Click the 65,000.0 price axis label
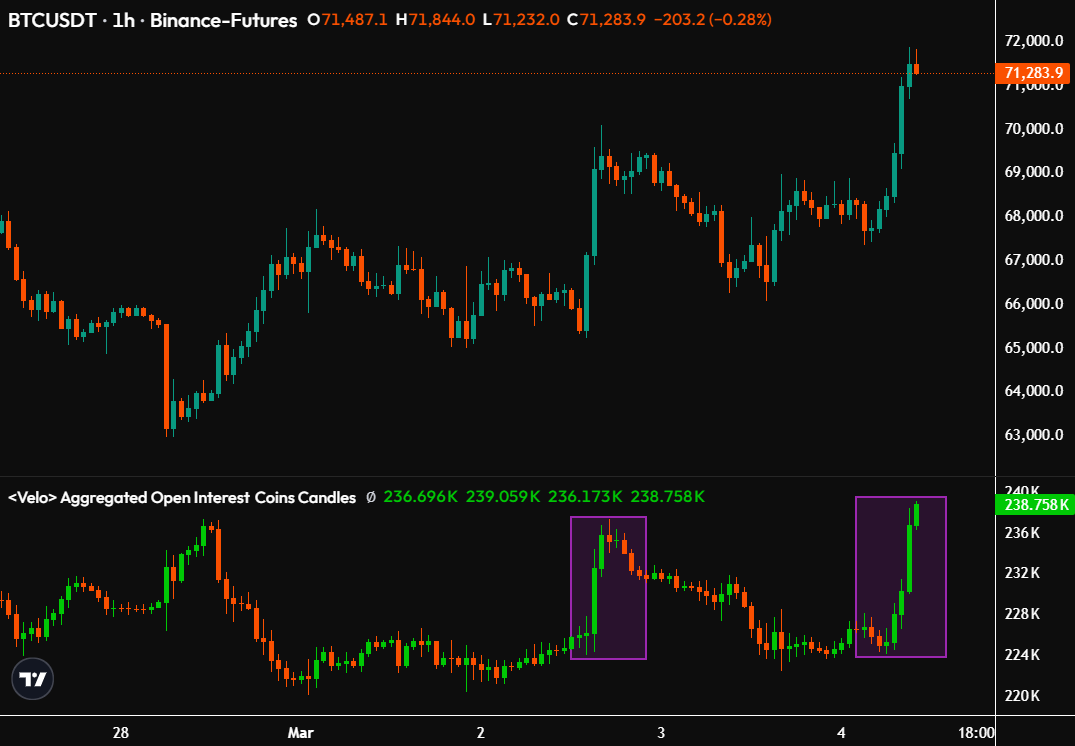The height and width of the screenshot is (746, 1075). (1034, 348)
